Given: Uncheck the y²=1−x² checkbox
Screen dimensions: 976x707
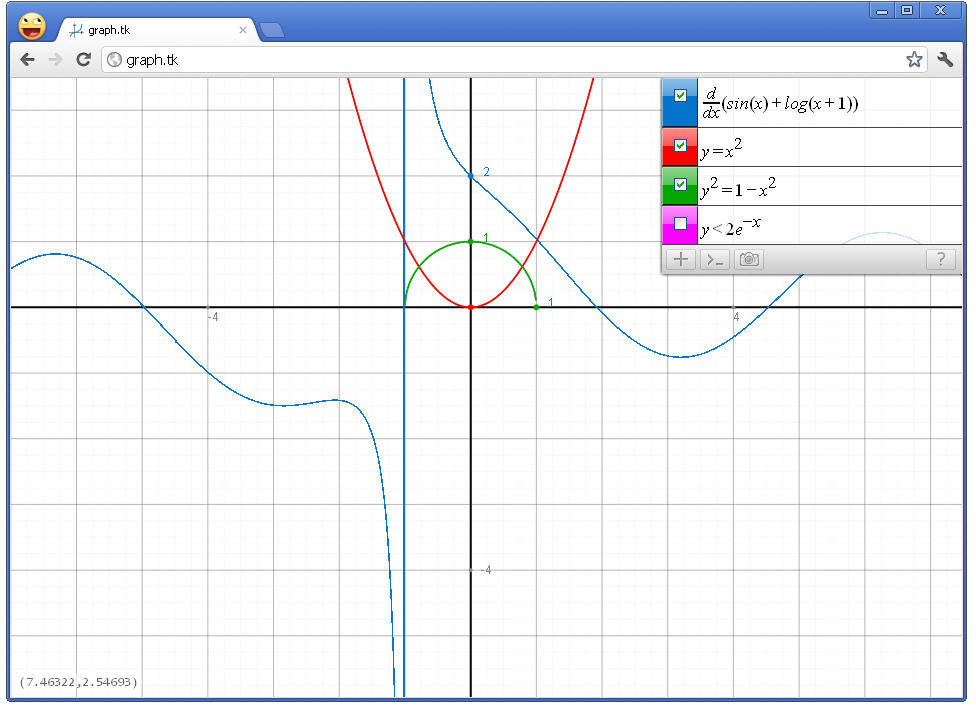Looking at the screenshot, I should 680,184.
